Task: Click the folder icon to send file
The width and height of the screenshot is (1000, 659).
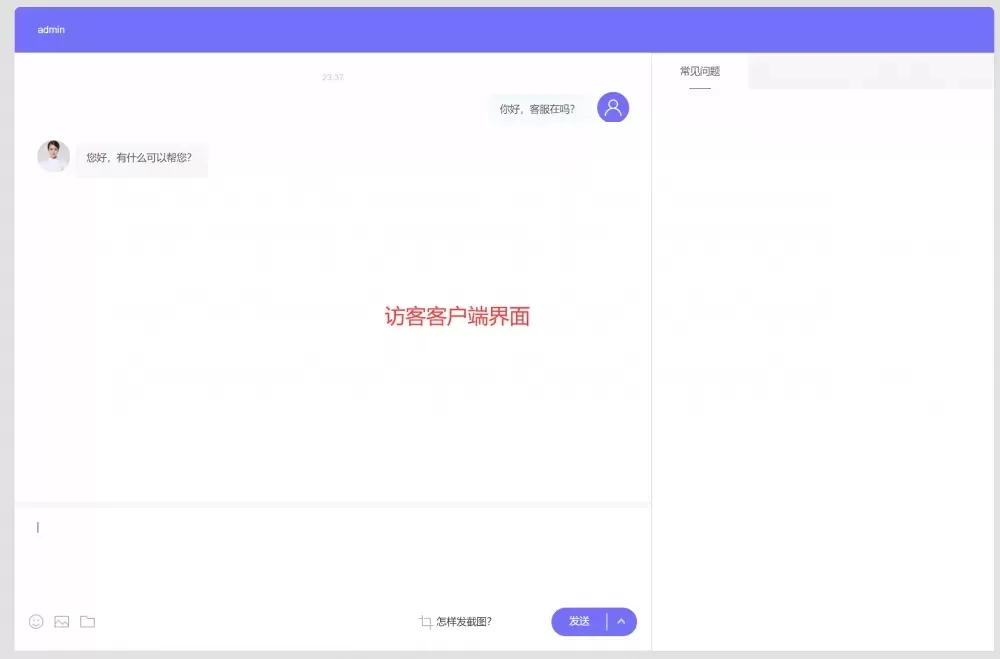Action: pyautogui.click(x=88, y=621)
